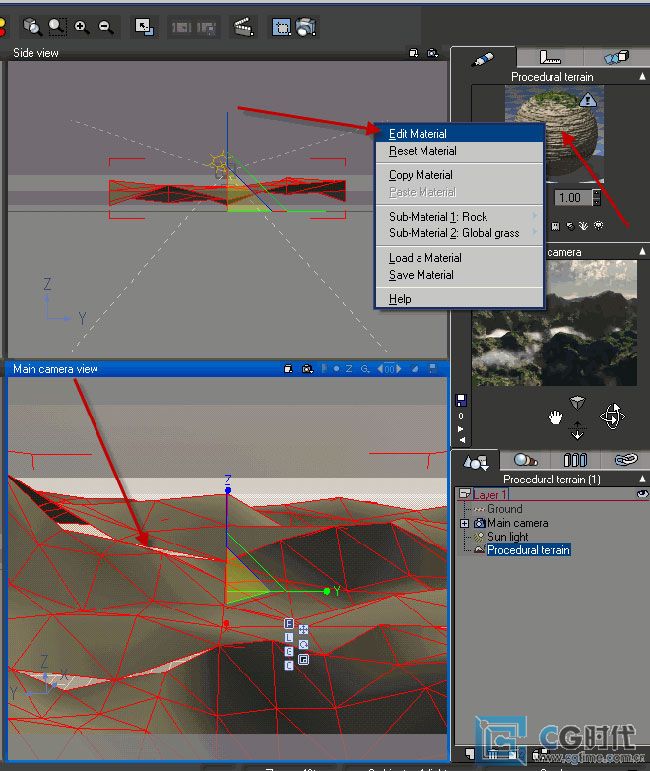The width and height of the screenshot is (650, 771).
Task: Click the zoom on selected objects icon
Action: point(32,27)
